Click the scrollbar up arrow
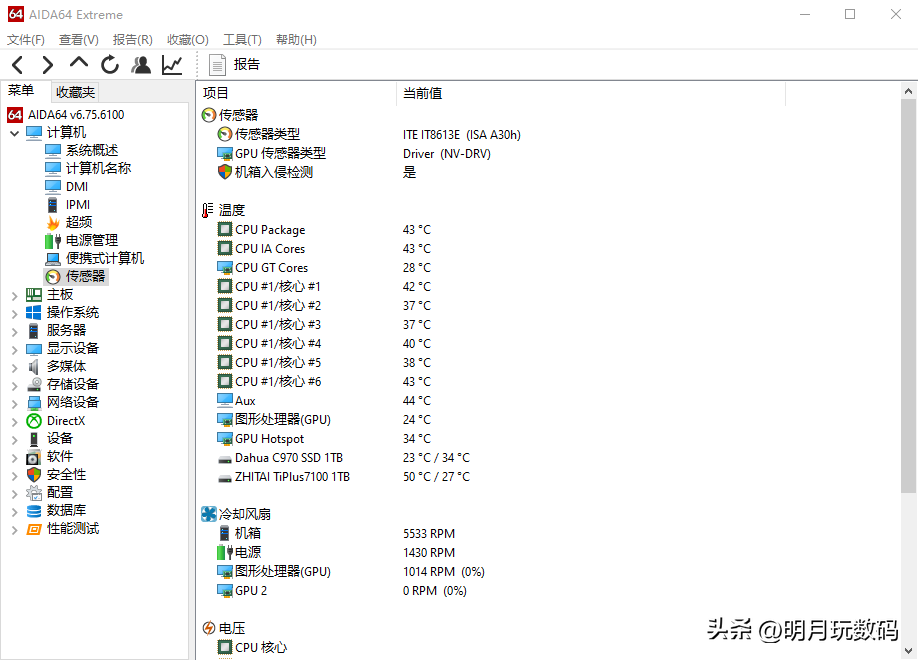The image size is (918, 660). pos(908,91)
